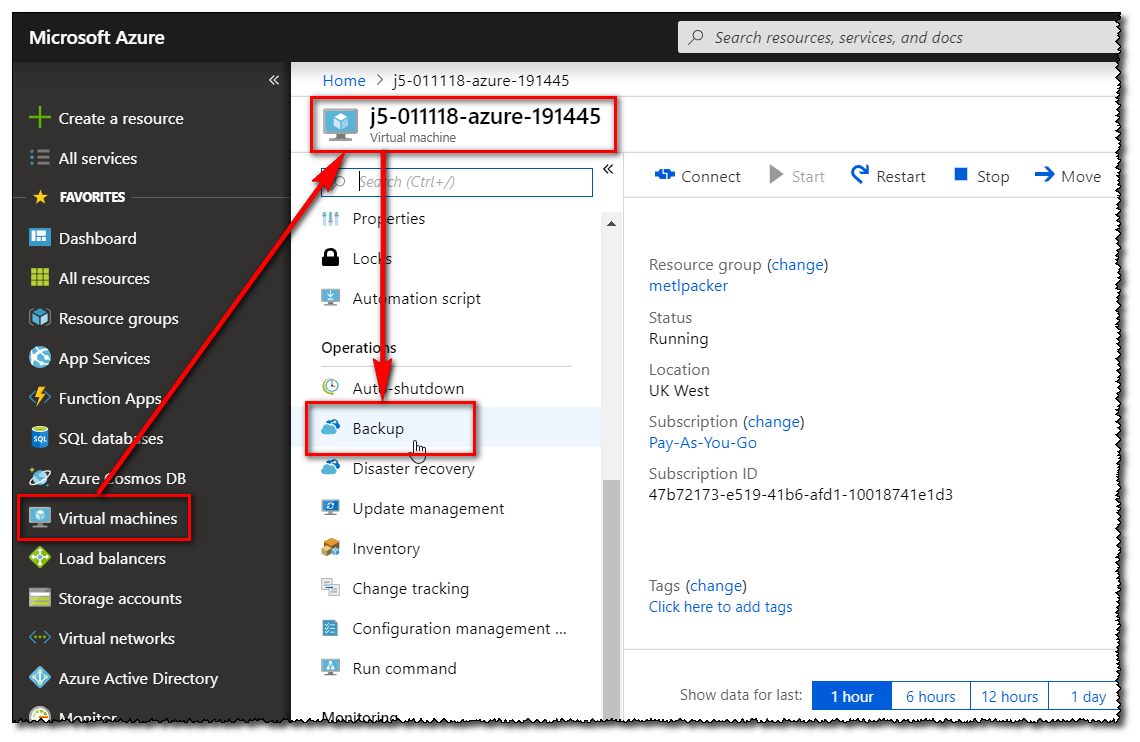Connect to the virtual machine
Screen dimensions: 1140x742
(697, 176)
